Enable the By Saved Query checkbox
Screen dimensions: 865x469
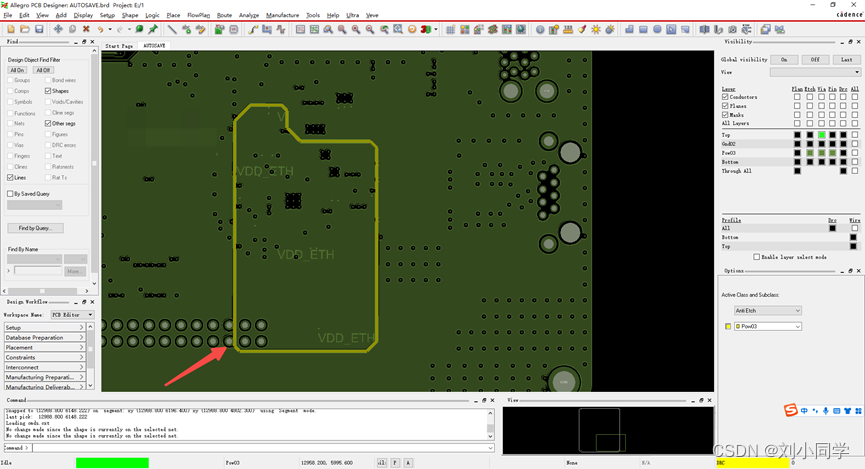pyautogui.click(x=11, y=194)
